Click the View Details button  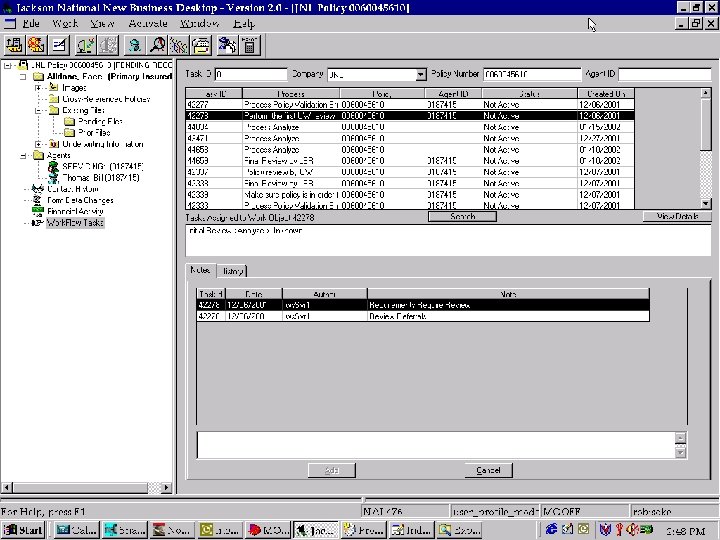coord(677,216)
